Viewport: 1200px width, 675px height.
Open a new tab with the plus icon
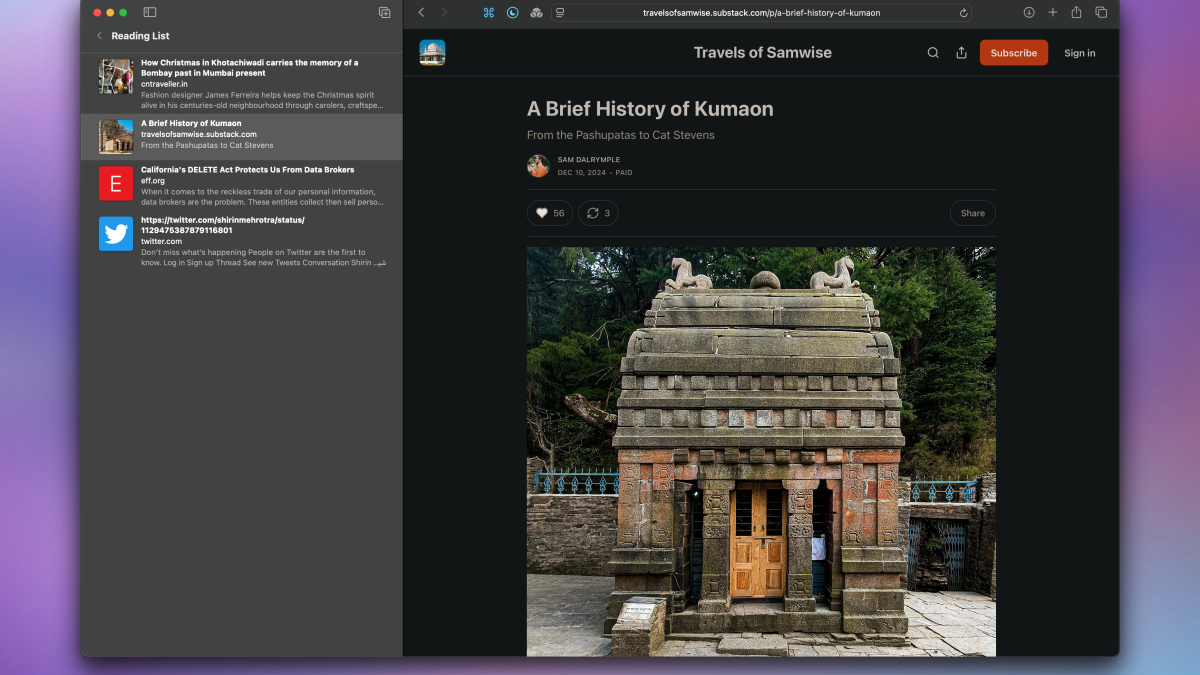pos(1052,12)
